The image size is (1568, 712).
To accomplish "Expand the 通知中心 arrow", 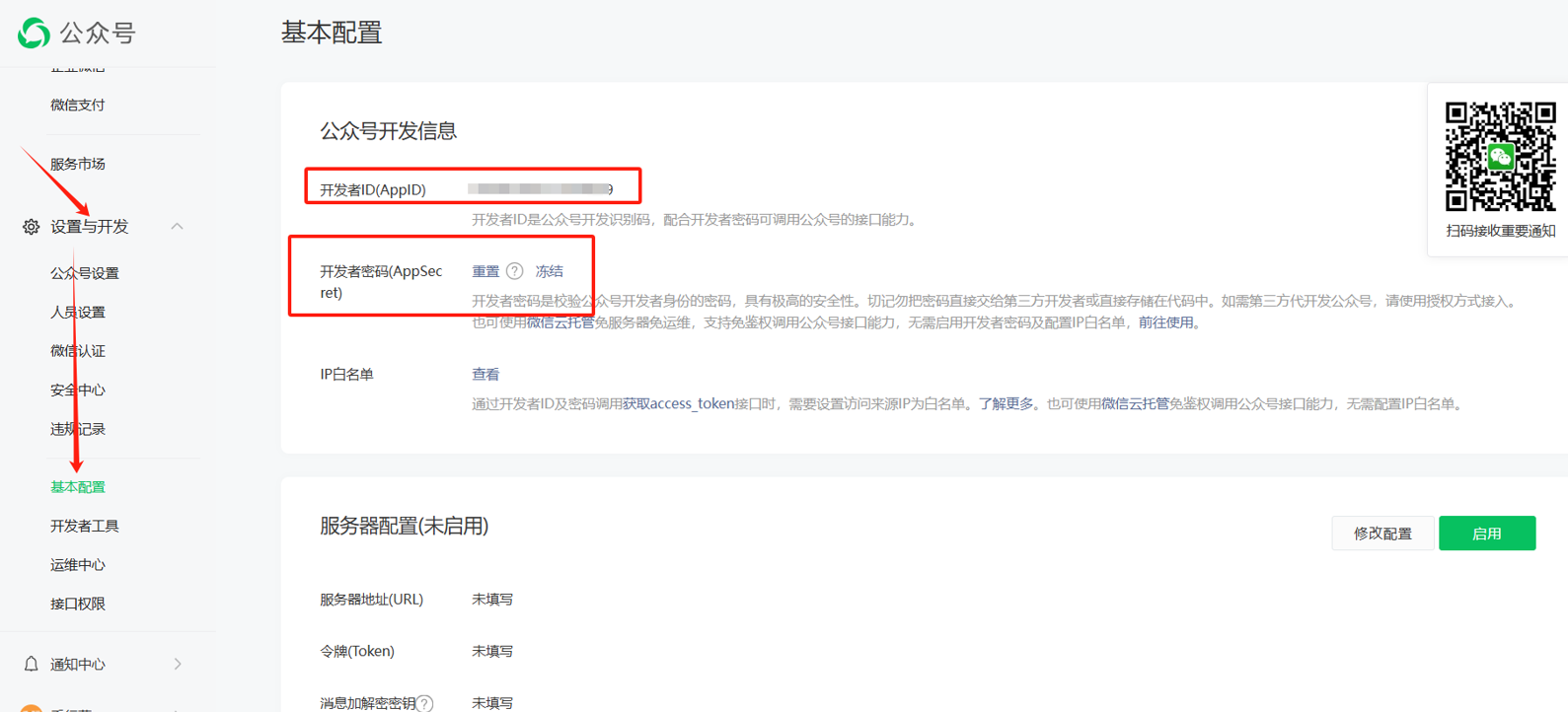I will pyautogui.click(x=178, y=664).
